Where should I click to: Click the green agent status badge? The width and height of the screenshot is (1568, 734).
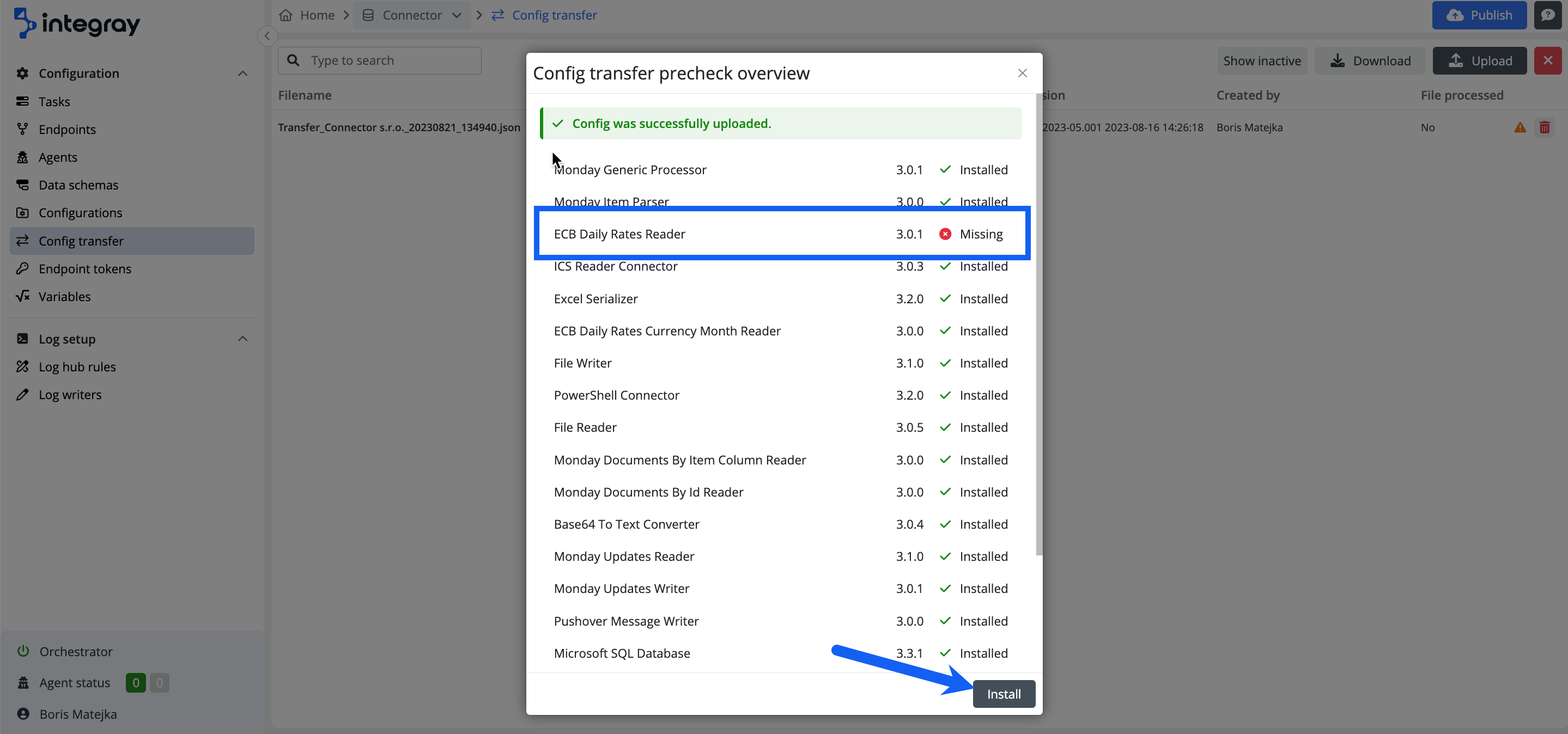click(135, 682)
